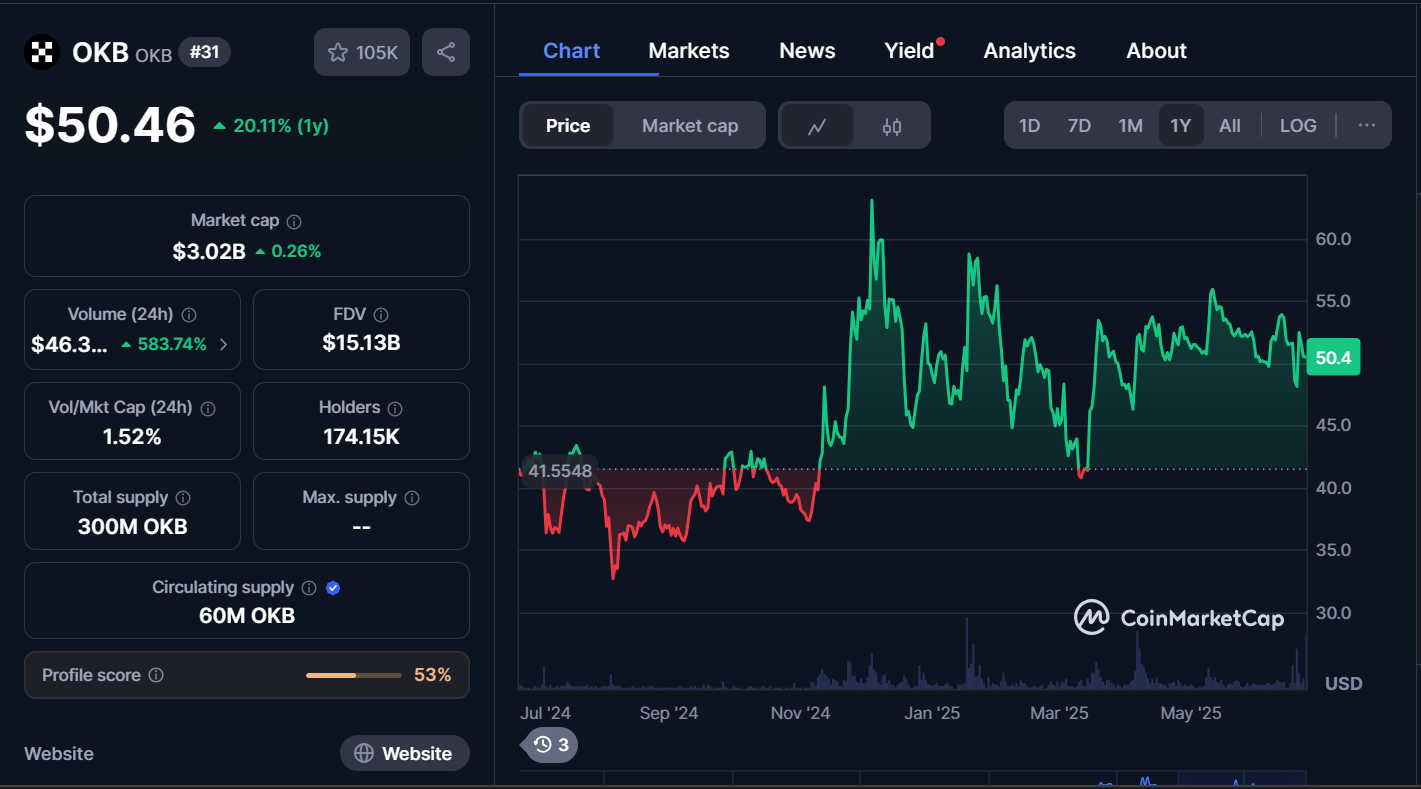Toggle LOG scale on chart
Screen dimensions: 1421x789
pos(1298,126)
